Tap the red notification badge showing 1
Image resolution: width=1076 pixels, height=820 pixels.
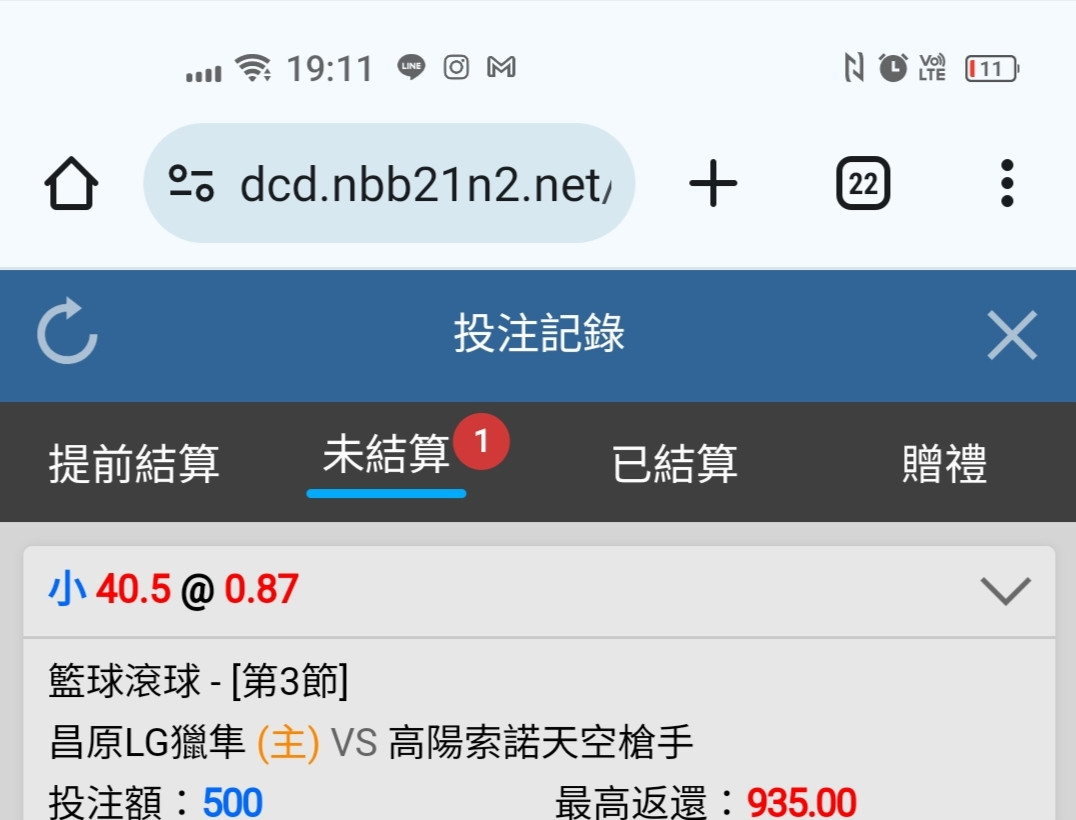point(481,441)
